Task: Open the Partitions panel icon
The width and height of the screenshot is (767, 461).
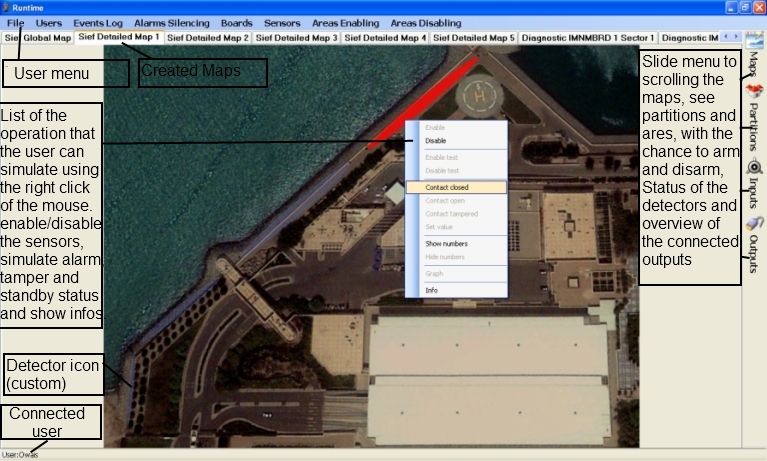Action: [753, 92]
